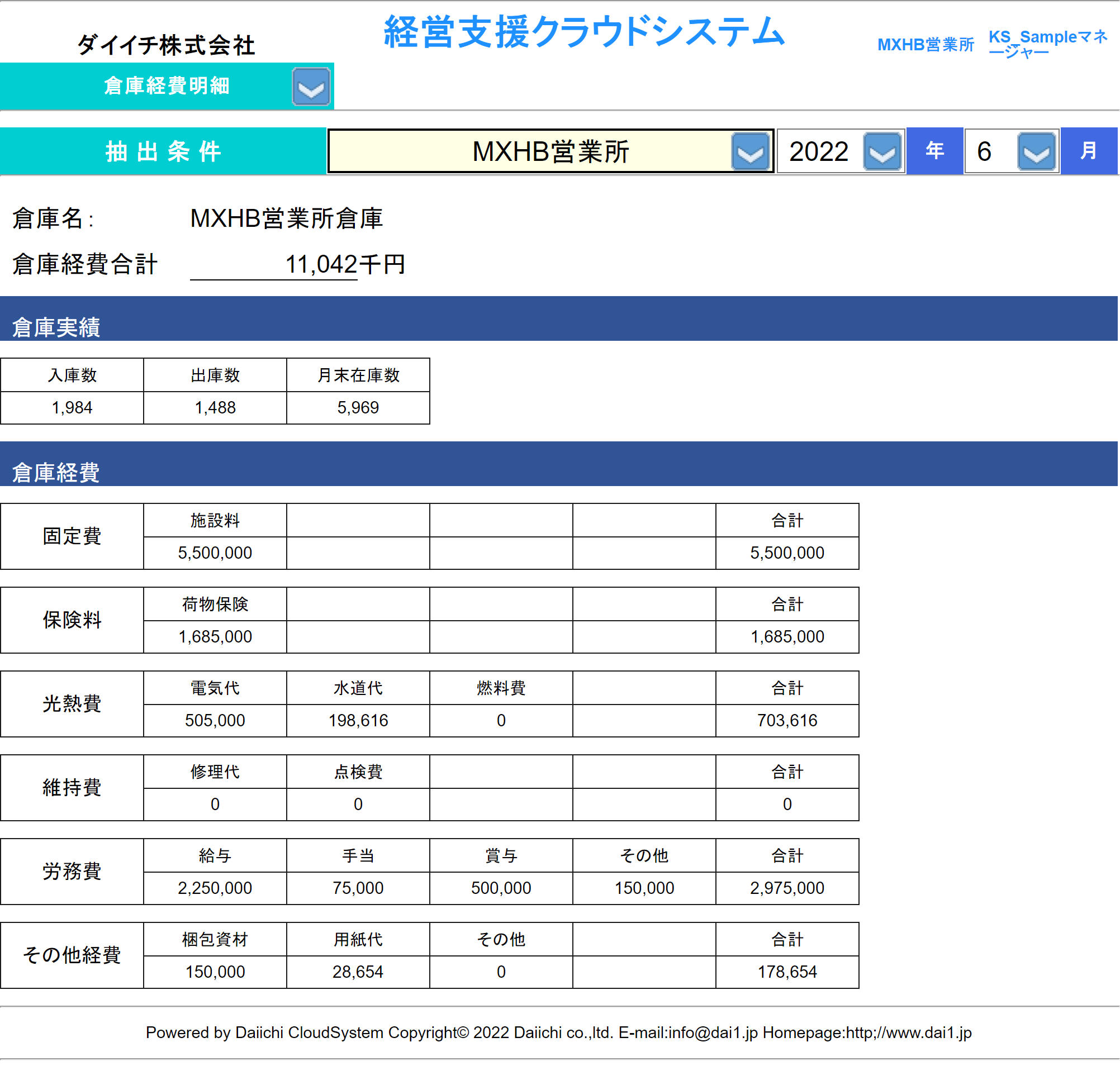
Task: Click the MXHB営業所 extraction condition field
Action: 550,151
